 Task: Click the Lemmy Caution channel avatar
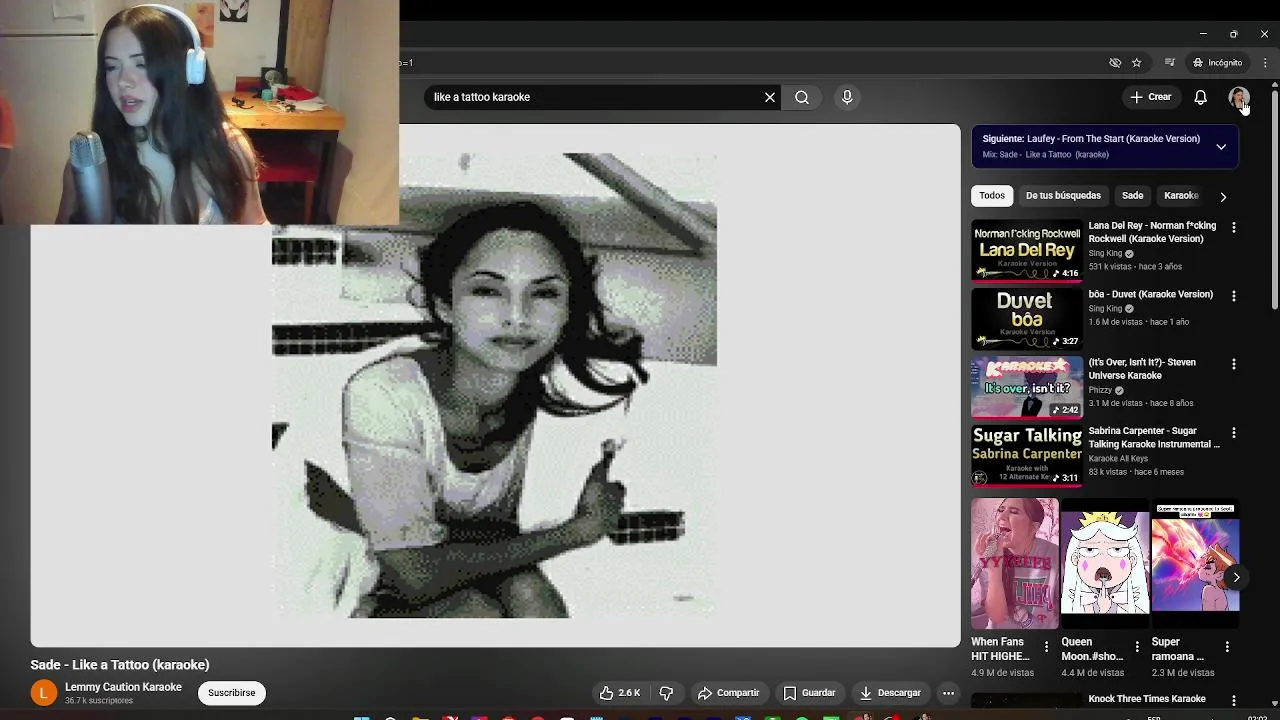point(44,693)
